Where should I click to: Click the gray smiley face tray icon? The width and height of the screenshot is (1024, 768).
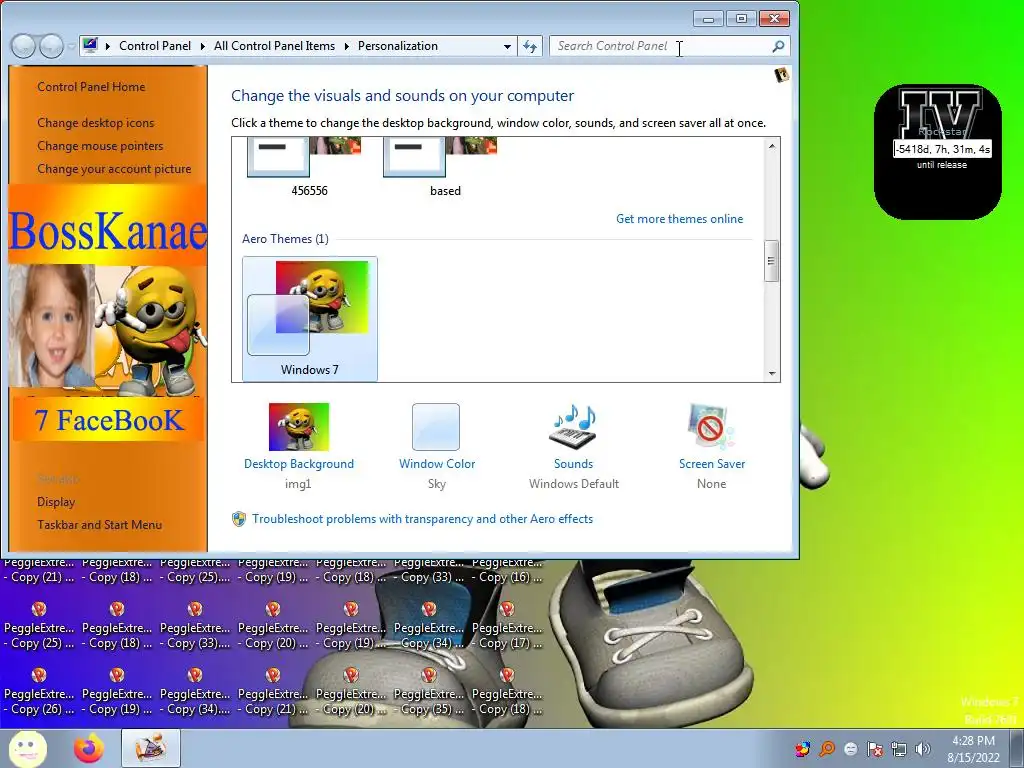[x=851, y=748]
